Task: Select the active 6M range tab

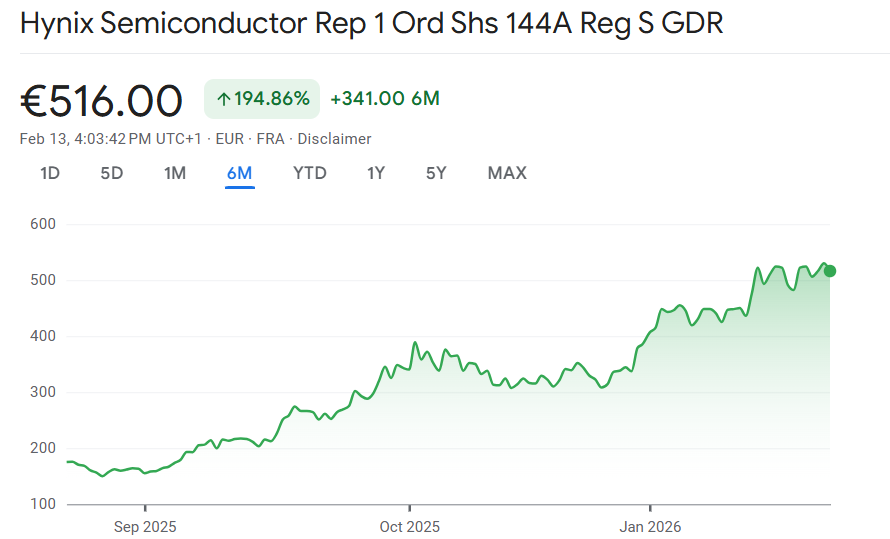Action: 240,173
